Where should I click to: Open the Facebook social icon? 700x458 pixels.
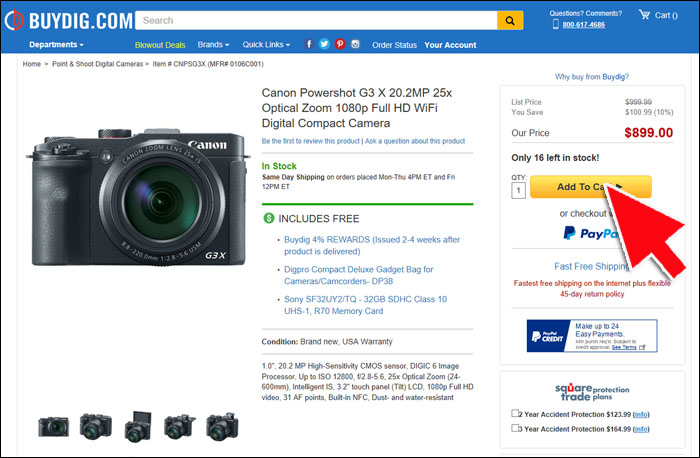309,44
